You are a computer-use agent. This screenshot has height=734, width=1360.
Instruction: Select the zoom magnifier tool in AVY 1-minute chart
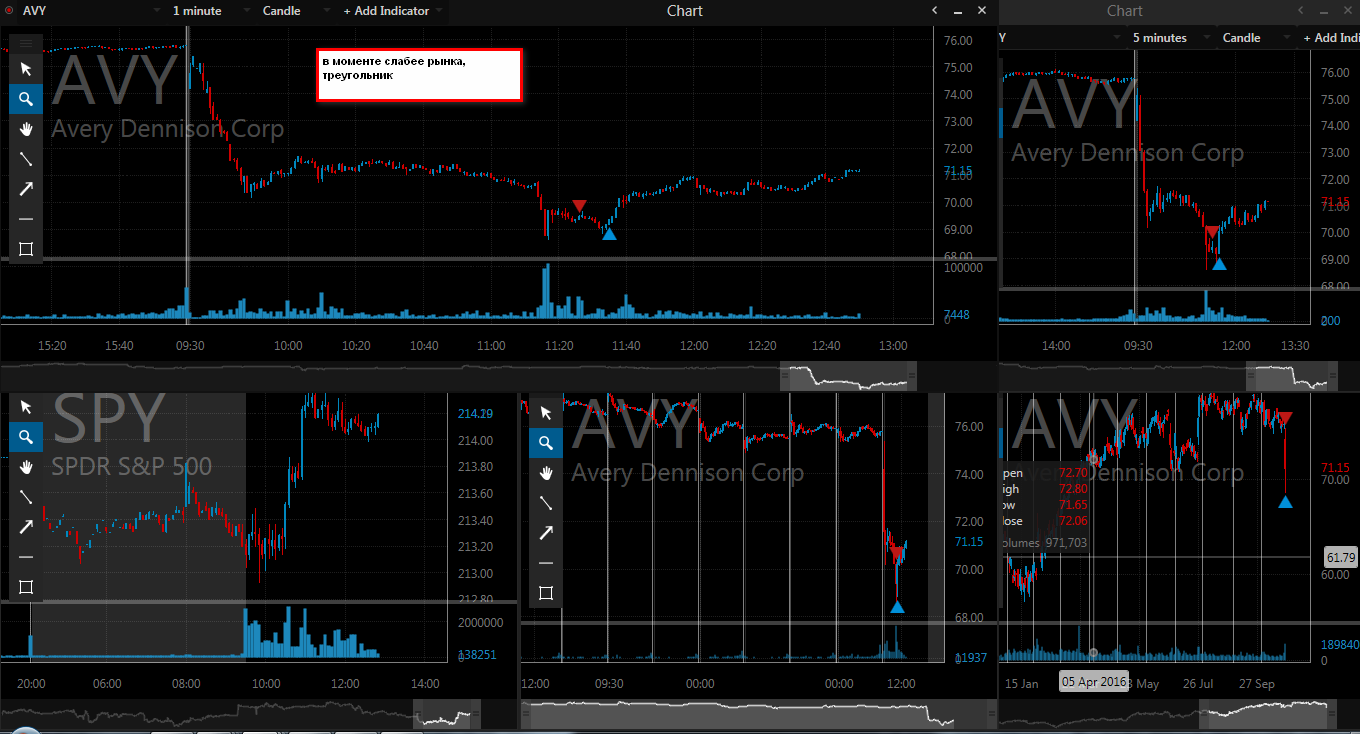click(x=26, y=99)
